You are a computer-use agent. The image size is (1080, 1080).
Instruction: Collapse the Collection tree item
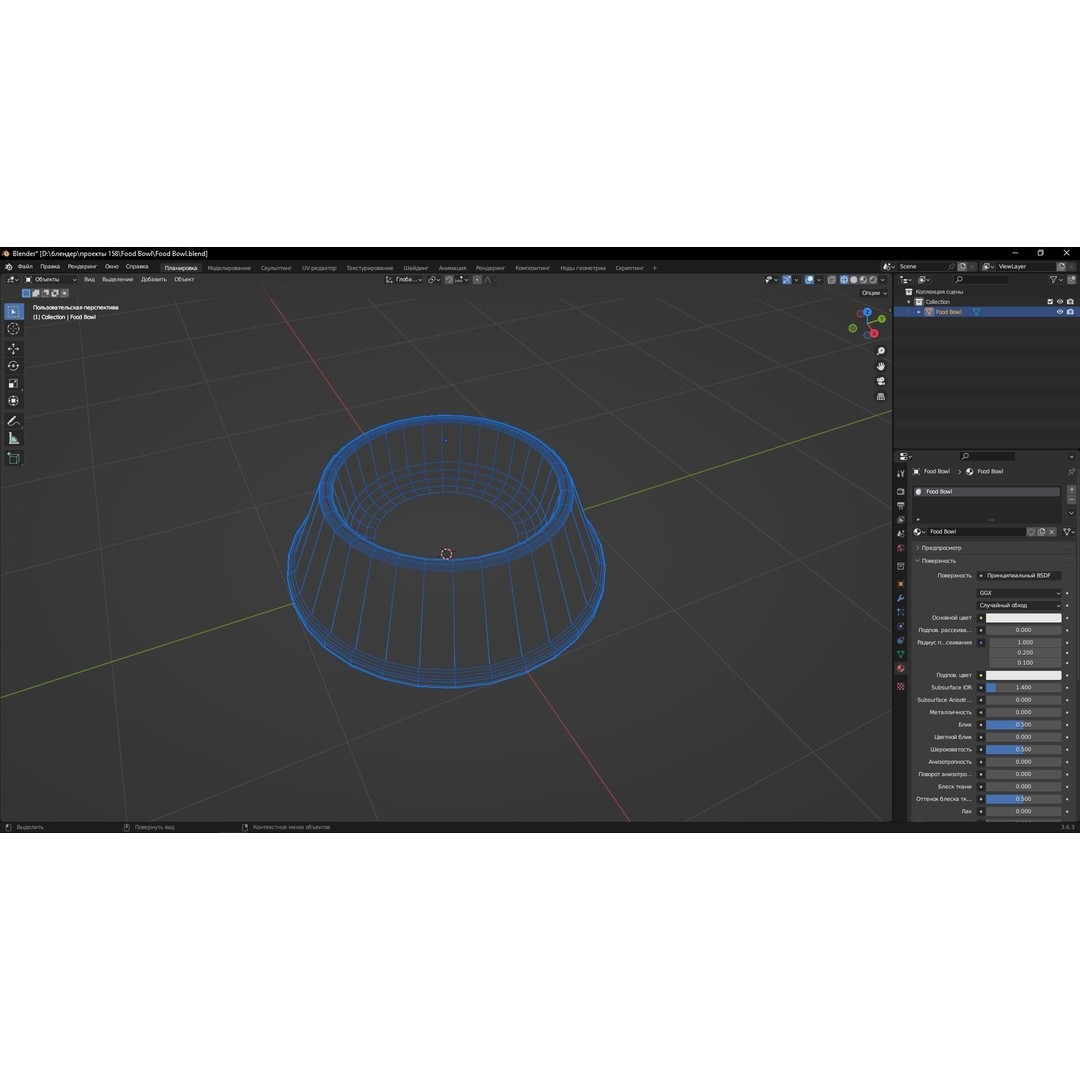[x=908, y=302]
